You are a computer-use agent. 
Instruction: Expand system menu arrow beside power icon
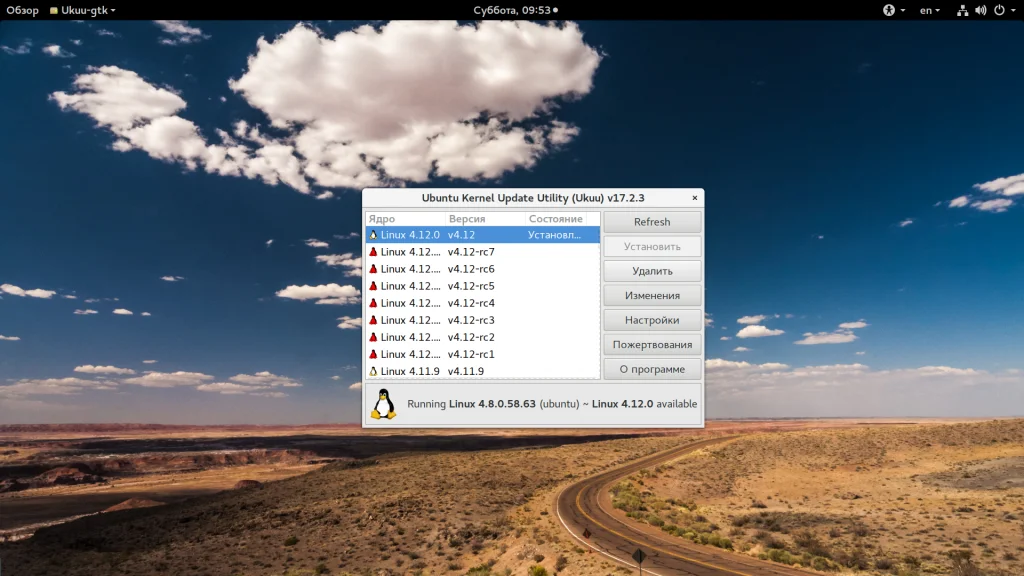(1014, 10)
